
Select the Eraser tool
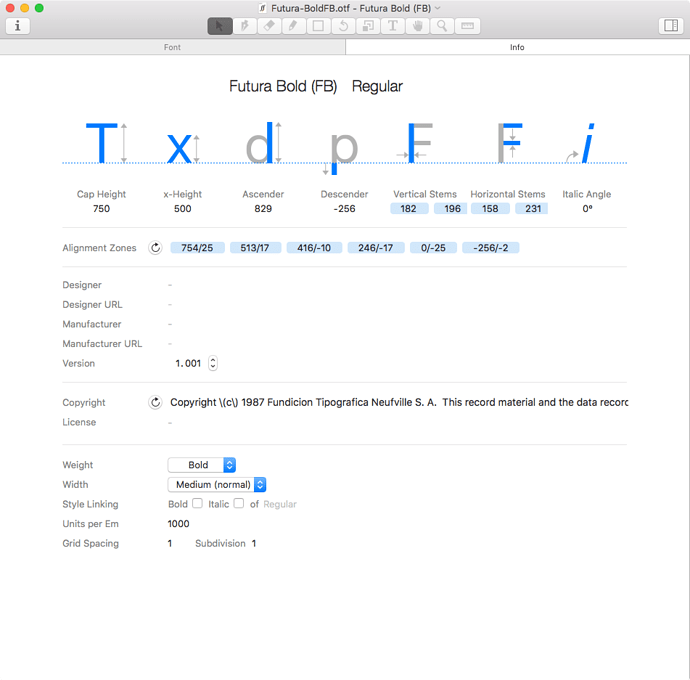[269, 26]
